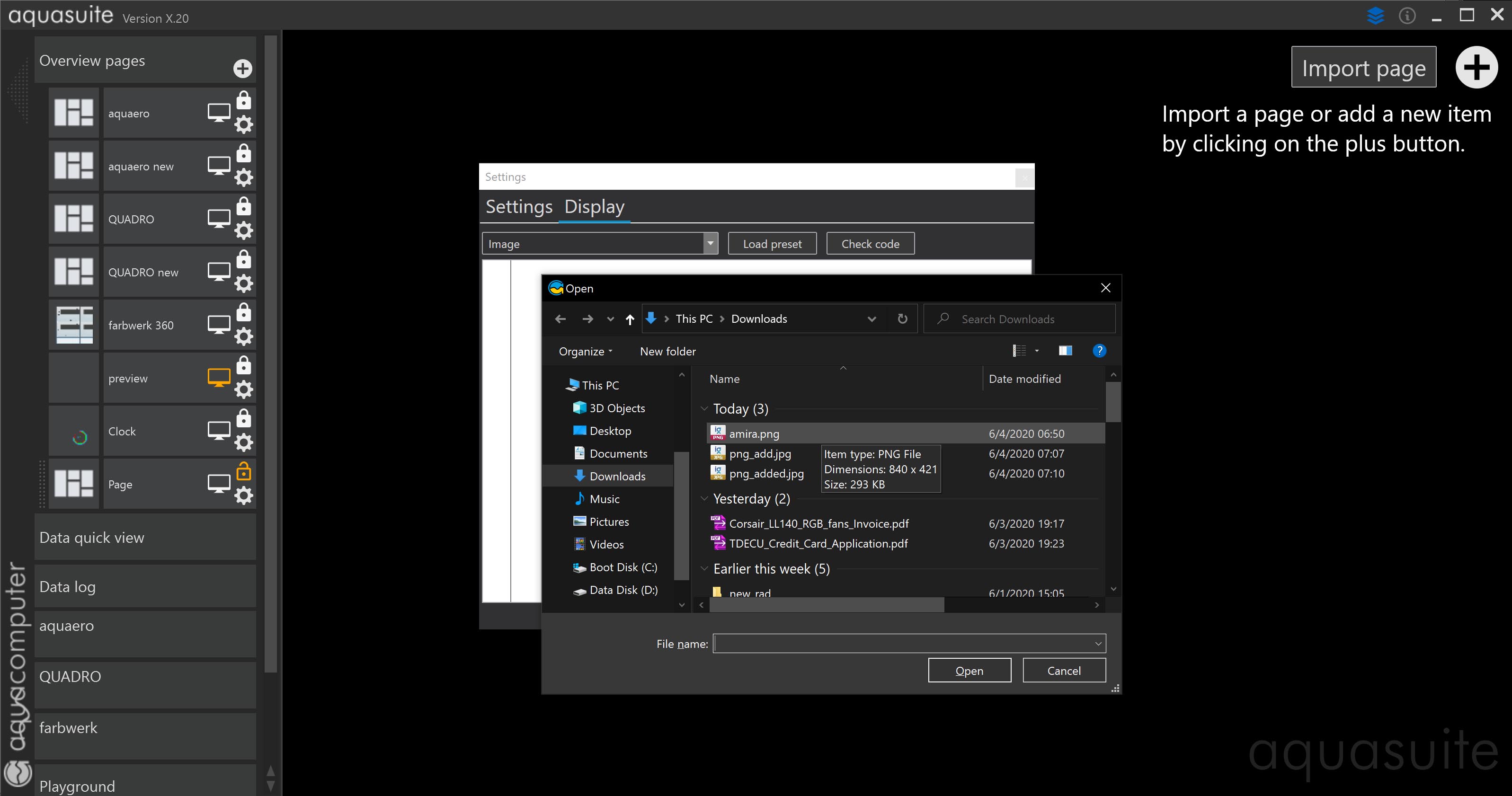Collapse the Earlier this week (5) group

704,568
